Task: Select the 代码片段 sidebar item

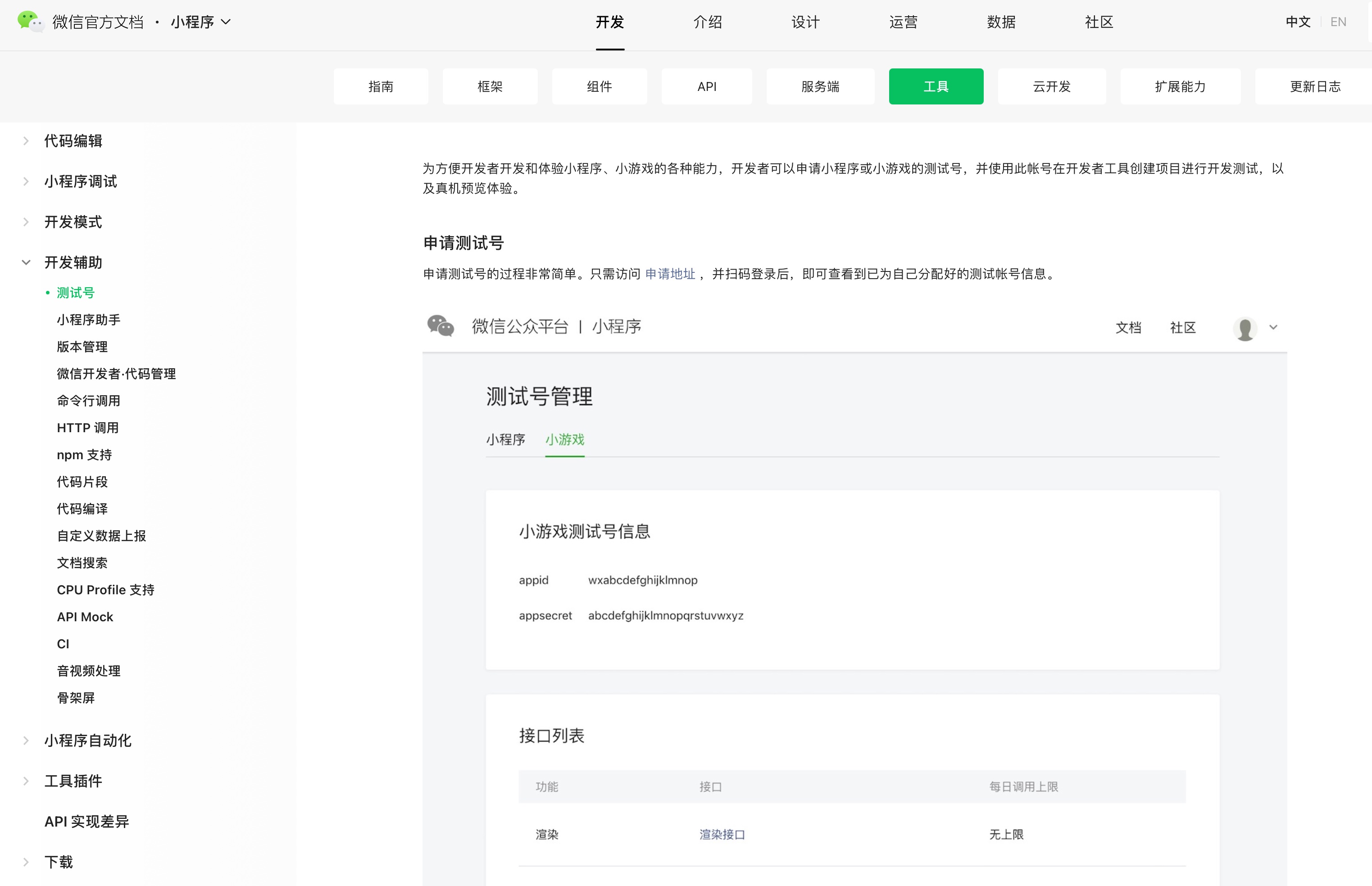Action: point(82,482)
